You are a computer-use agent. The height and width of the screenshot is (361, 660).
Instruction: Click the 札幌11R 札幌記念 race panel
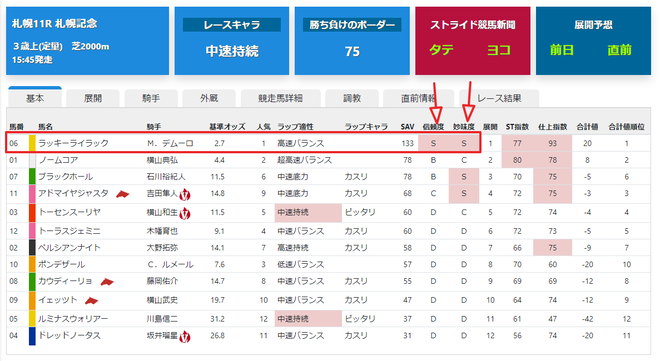[88, 41]
